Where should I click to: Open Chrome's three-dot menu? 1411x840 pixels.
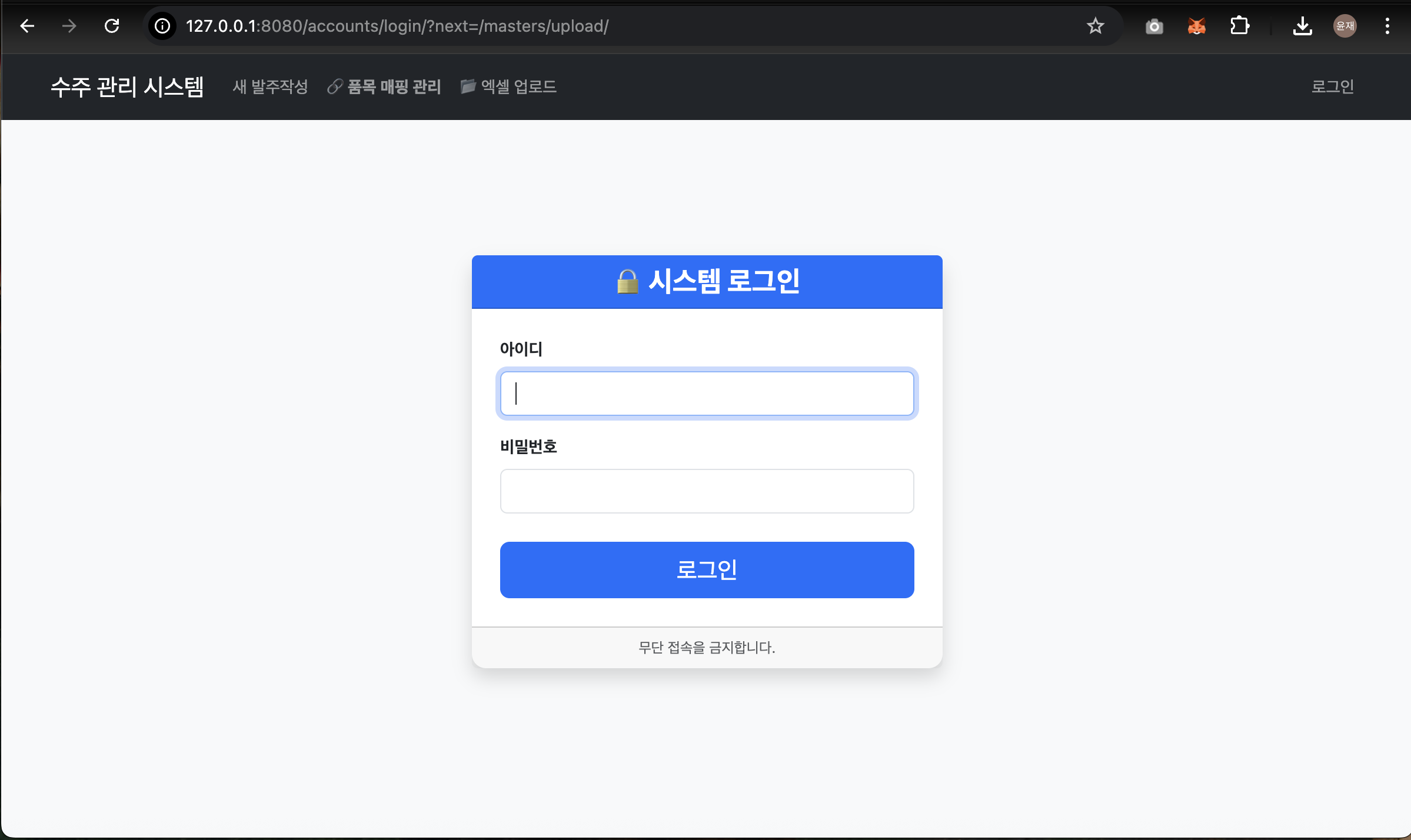pyautogui.click(x=1387, y=26)
